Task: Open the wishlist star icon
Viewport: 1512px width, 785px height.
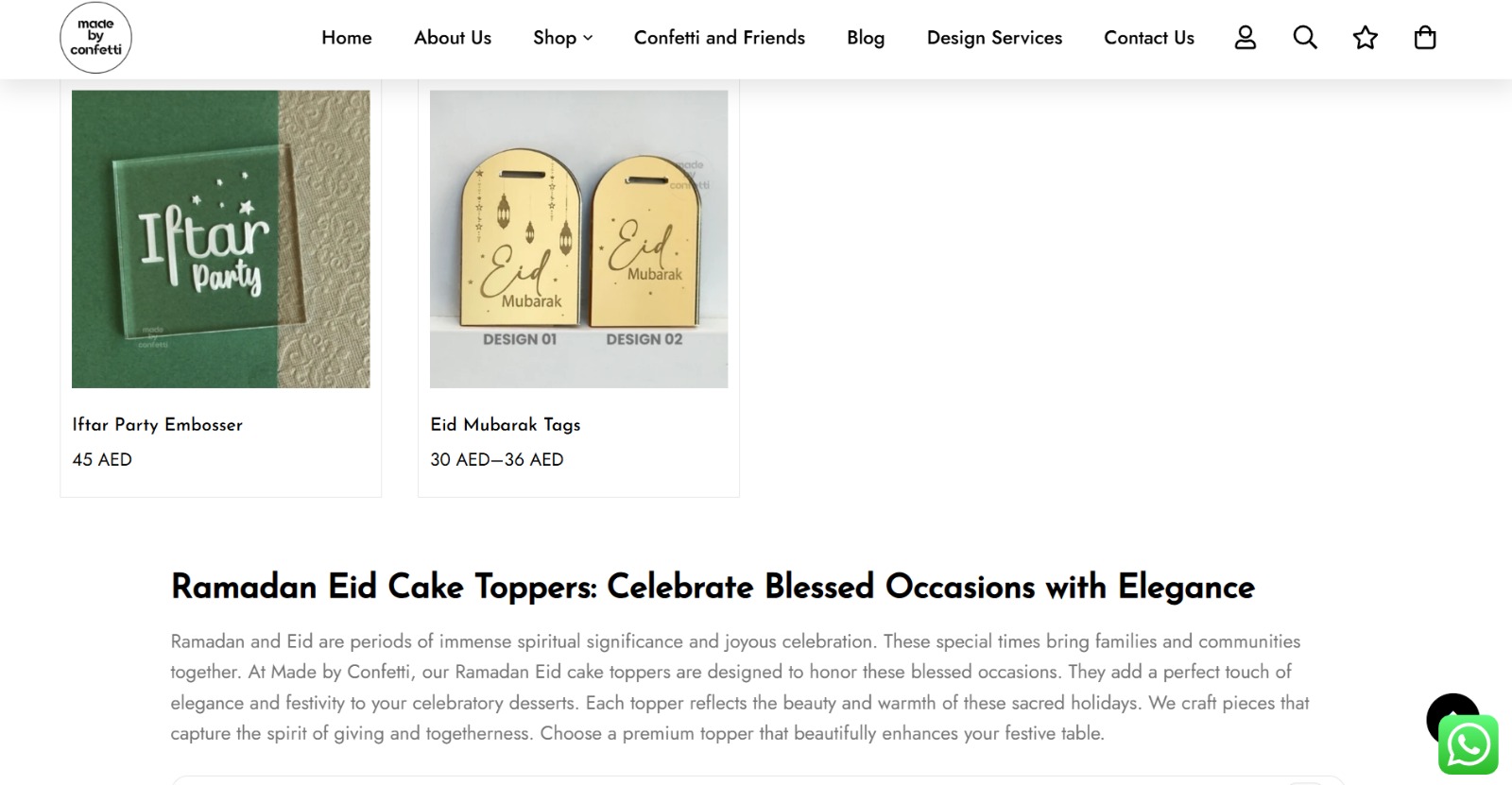Action: (x=1365, y=38)
